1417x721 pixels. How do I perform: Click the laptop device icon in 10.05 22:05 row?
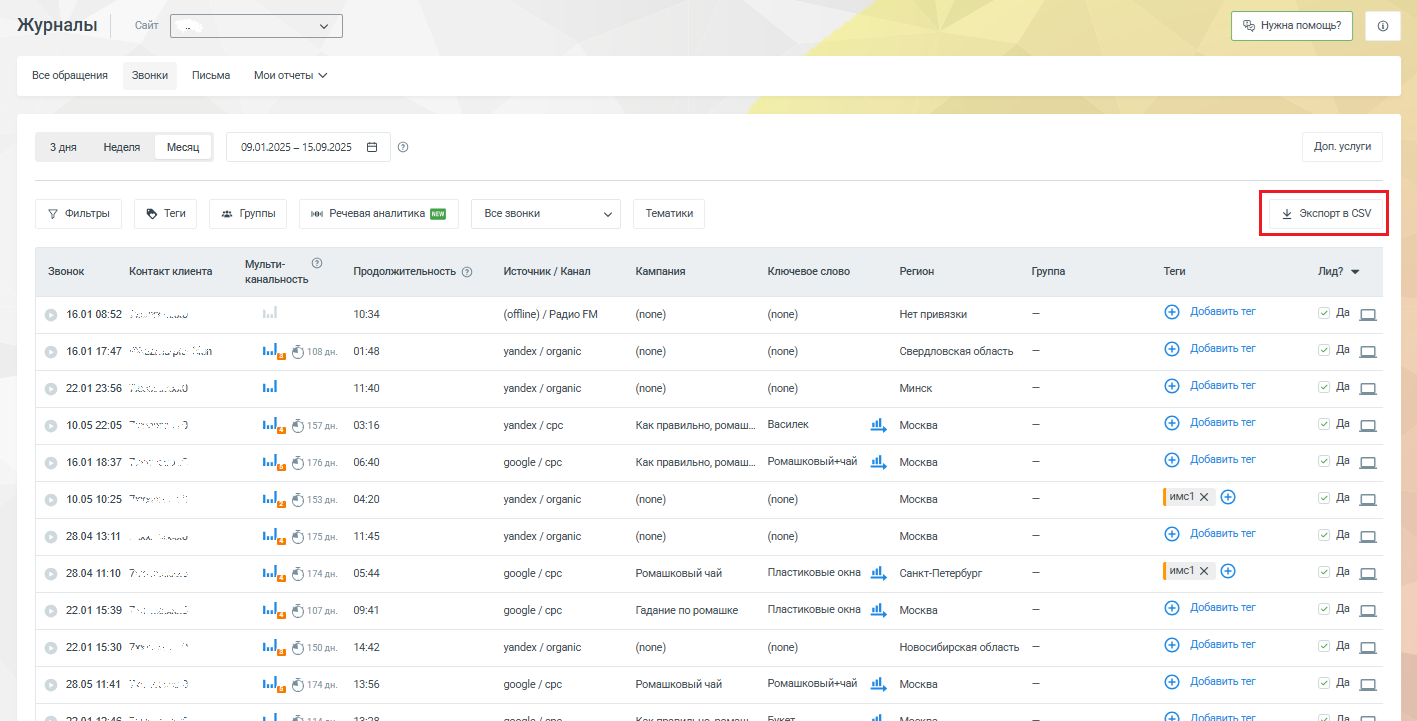pyautogui.click(x=1368, y=426)
